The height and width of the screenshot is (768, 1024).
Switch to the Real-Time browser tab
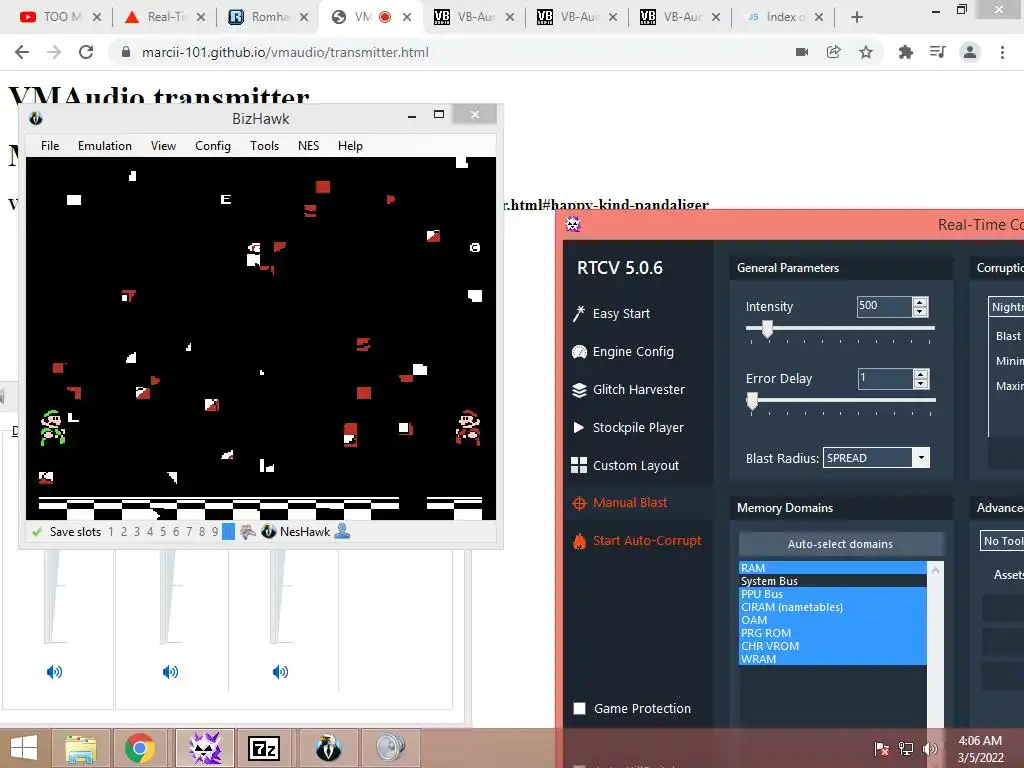(165, 17)
